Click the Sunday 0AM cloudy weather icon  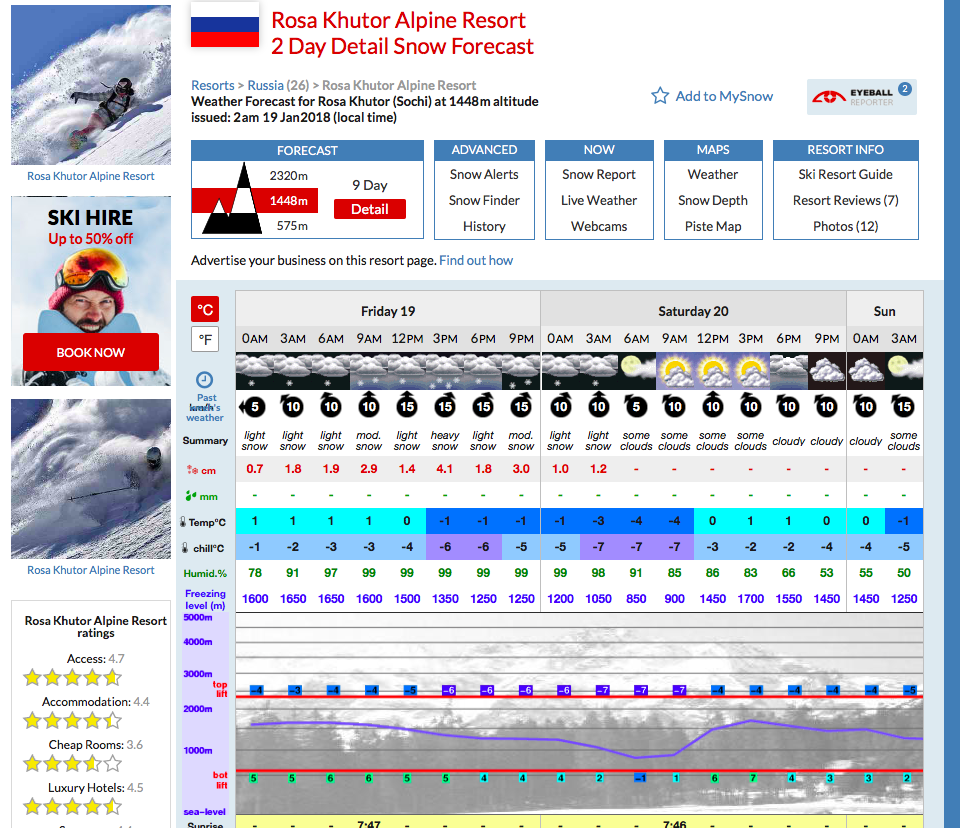pos(866,371)
